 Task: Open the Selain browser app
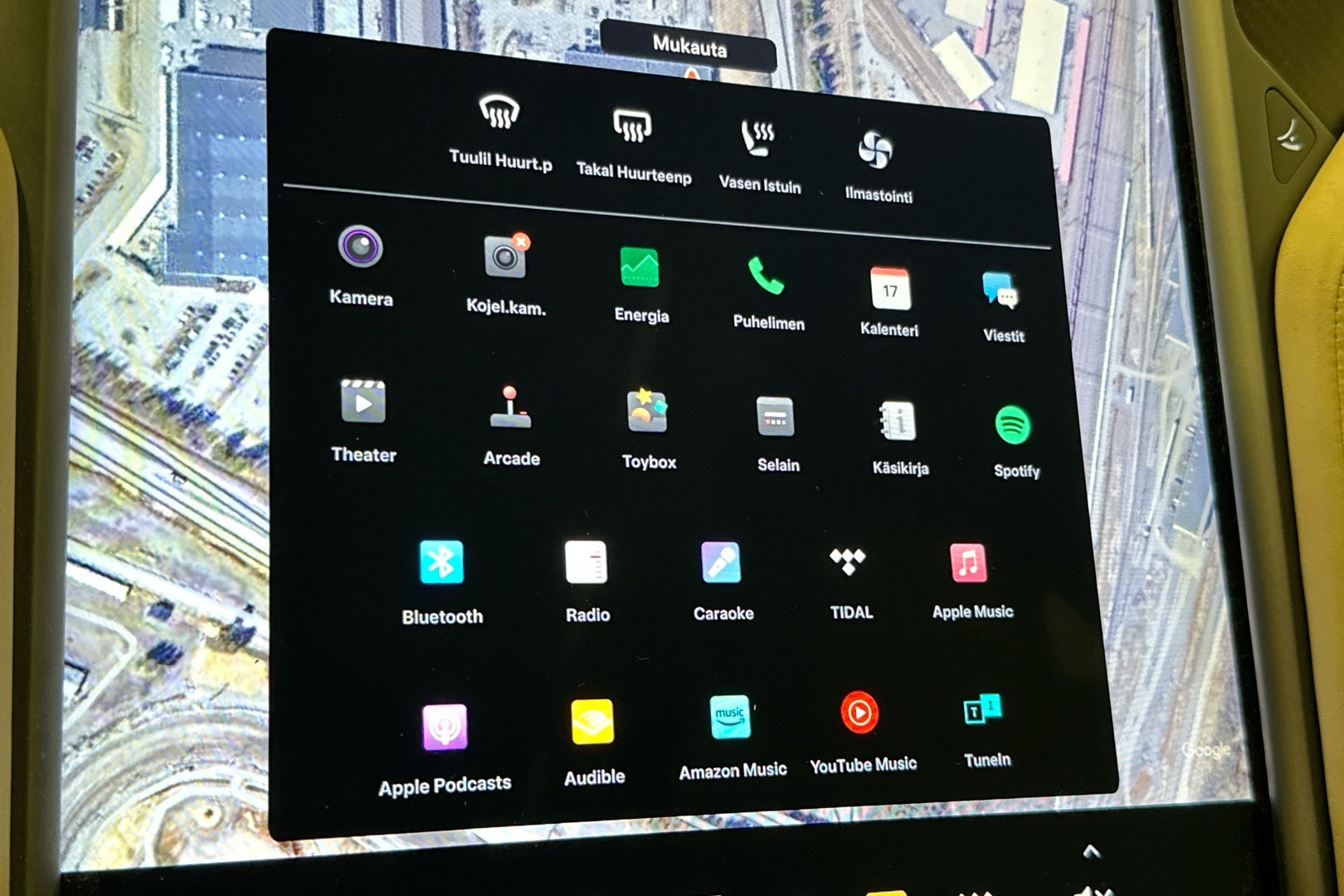[x=777, y=435]
